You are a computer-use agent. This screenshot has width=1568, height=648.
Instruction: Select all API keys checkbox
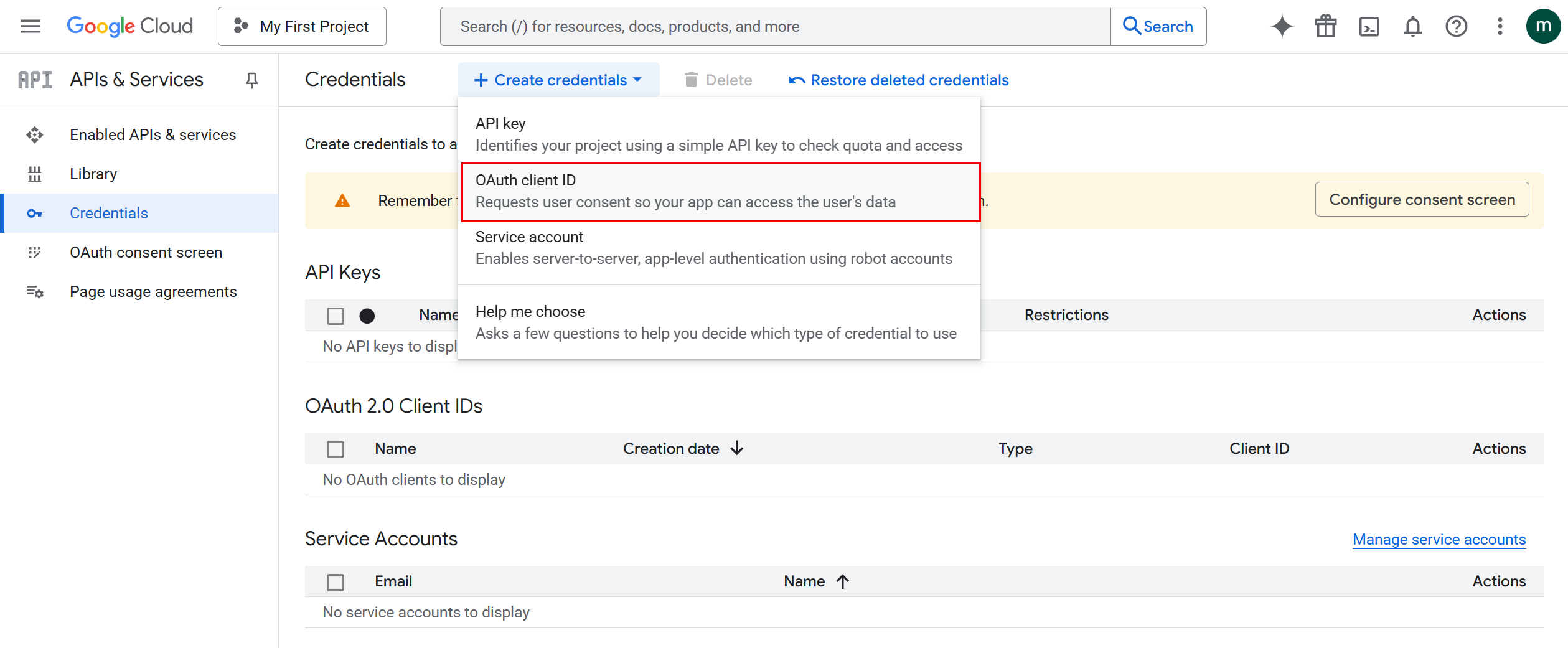point(335,316)
